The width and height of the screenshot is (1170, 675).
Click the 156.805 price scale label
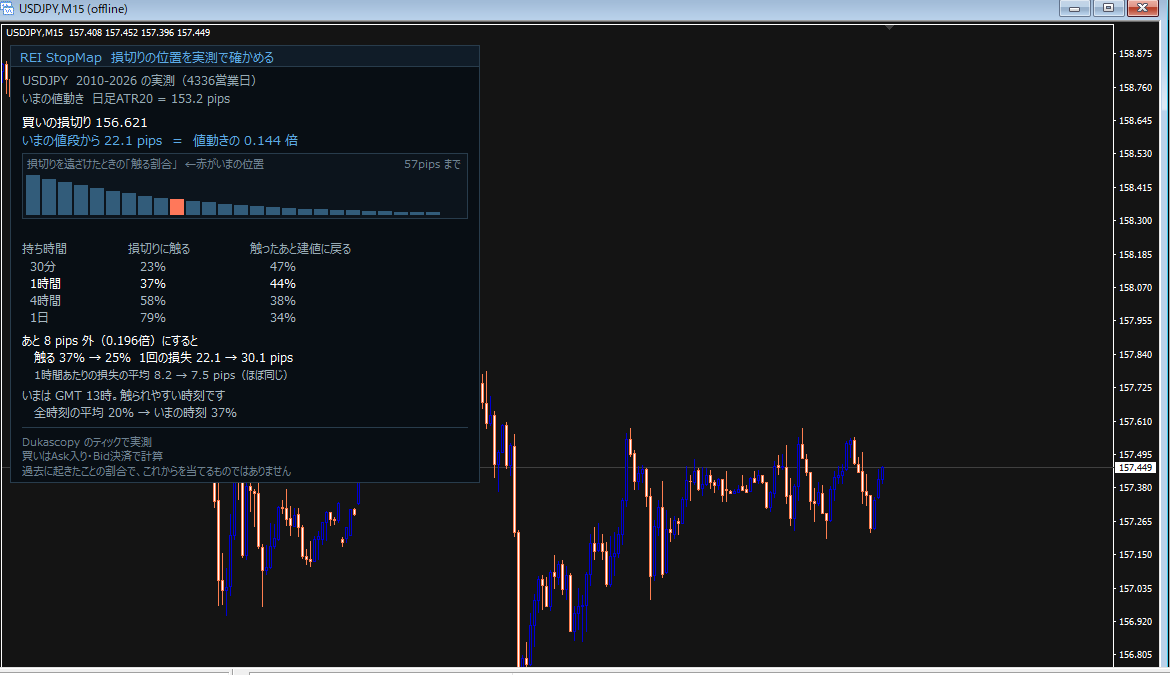click(1135, 655)
